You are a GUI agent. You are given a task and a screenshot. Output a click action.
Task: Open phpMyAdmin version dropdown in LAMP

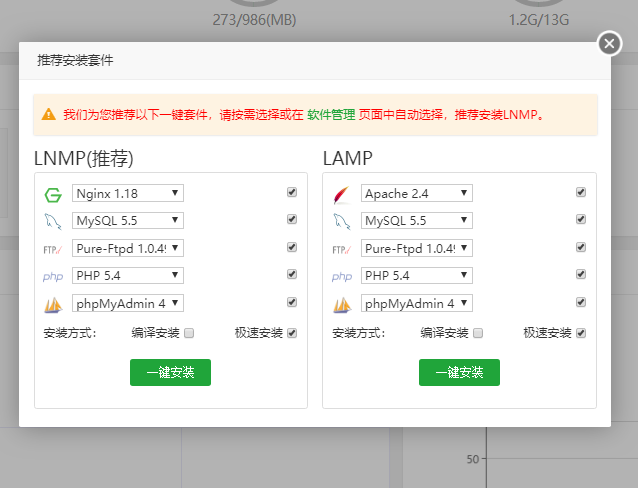(x=417, y=303)
